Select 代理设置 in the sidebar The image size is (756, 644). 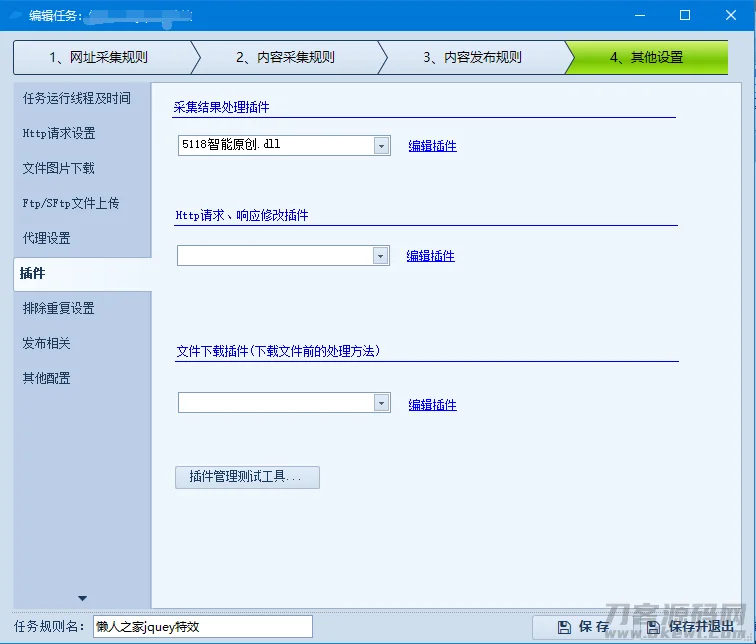47,239
